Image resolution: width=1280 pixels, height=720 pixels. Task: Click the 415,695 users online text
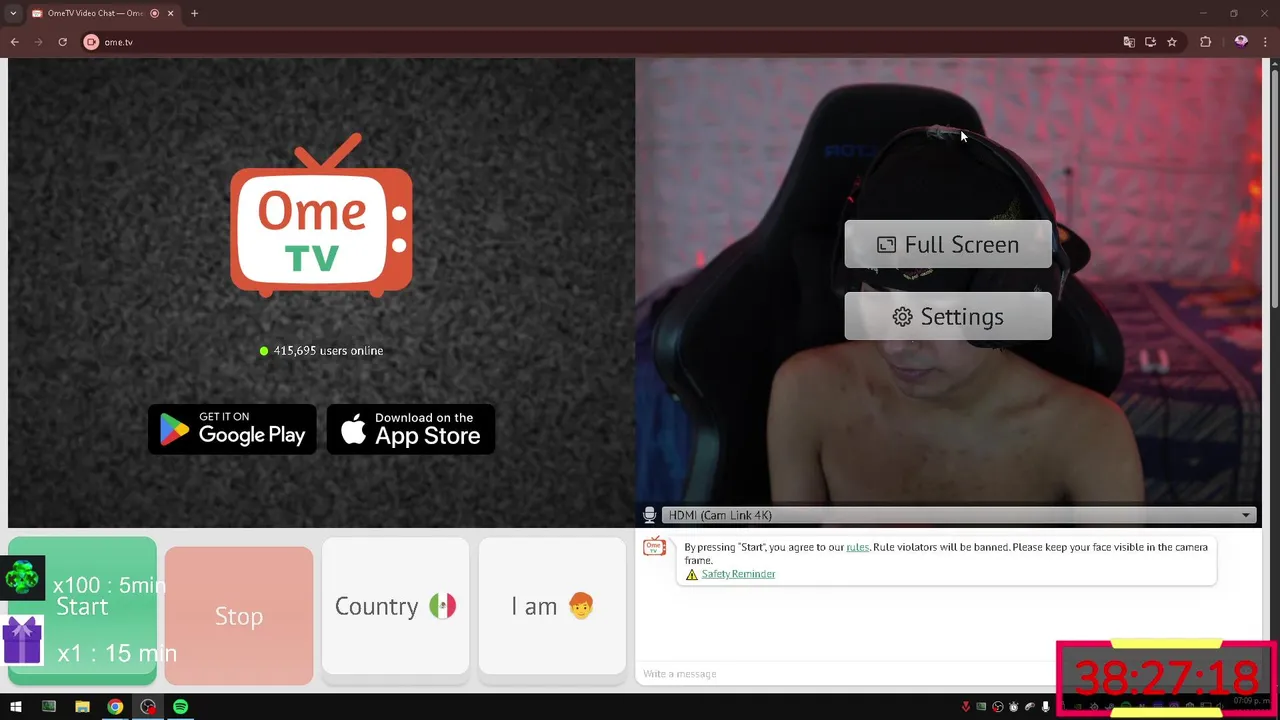coord(328,351)
